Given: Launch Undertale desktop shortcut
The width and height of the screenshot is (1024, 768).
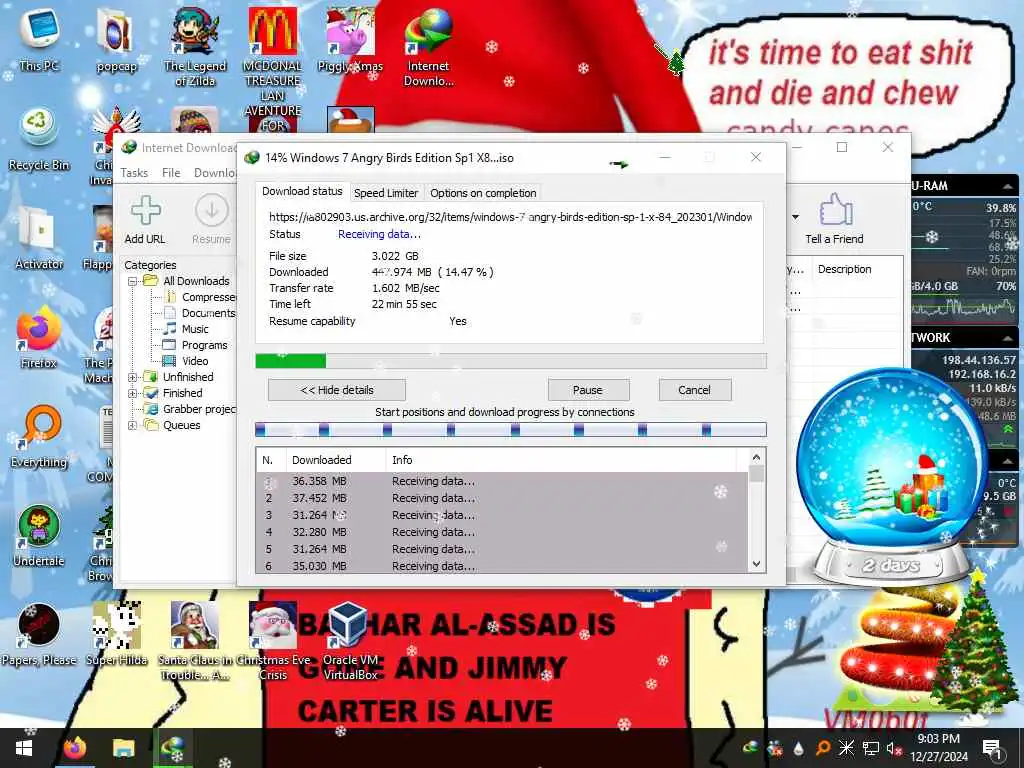Looking at the screenshot, I should click(39, 536).
